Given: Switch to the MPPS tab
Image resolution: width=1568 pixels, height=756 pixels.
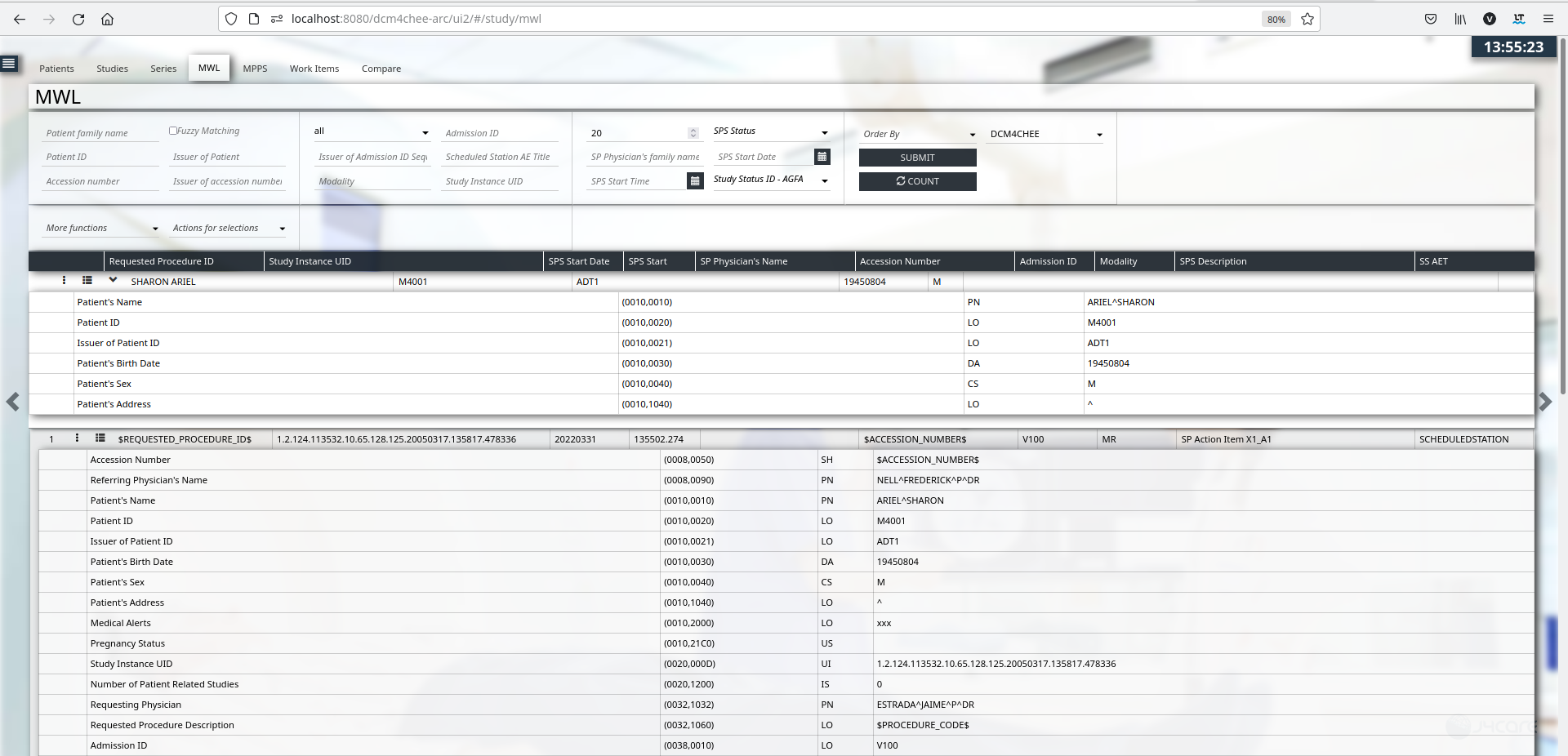Looking at the screenshot, I should 255,69.
